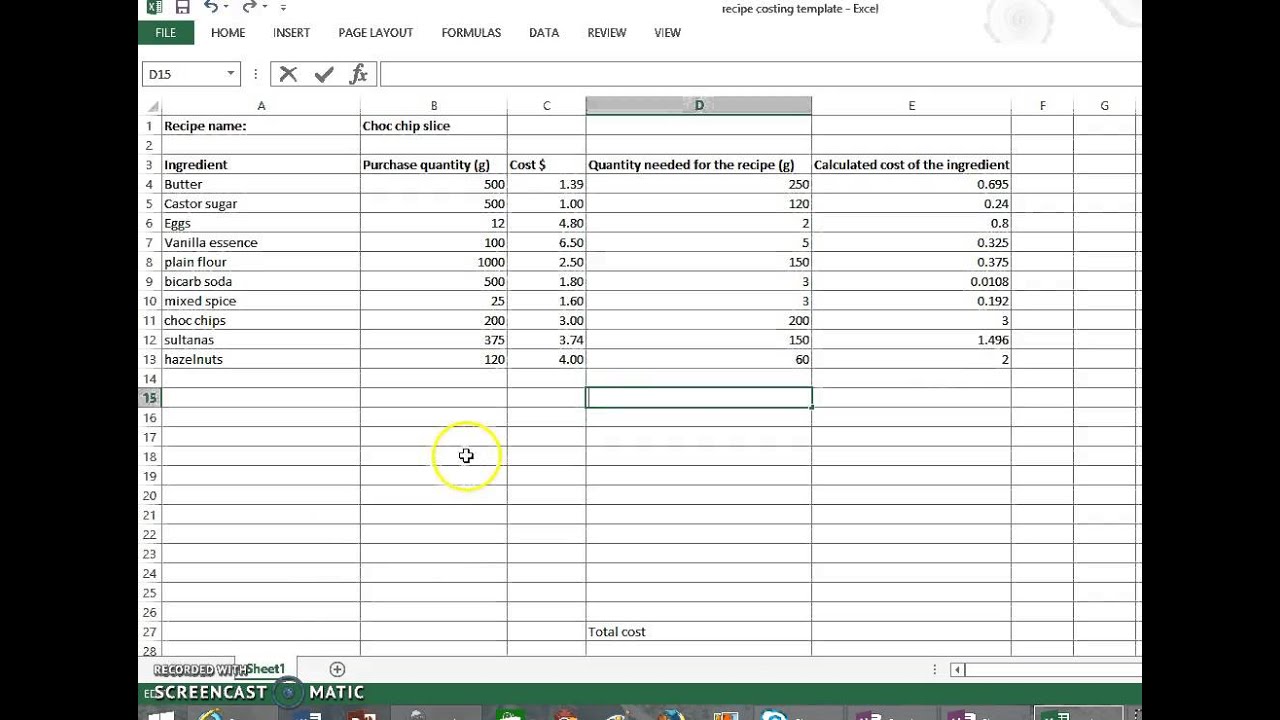The image size is (1280, 720).
Task: Expand the Name Box dropdown
Action: (230, 74)
